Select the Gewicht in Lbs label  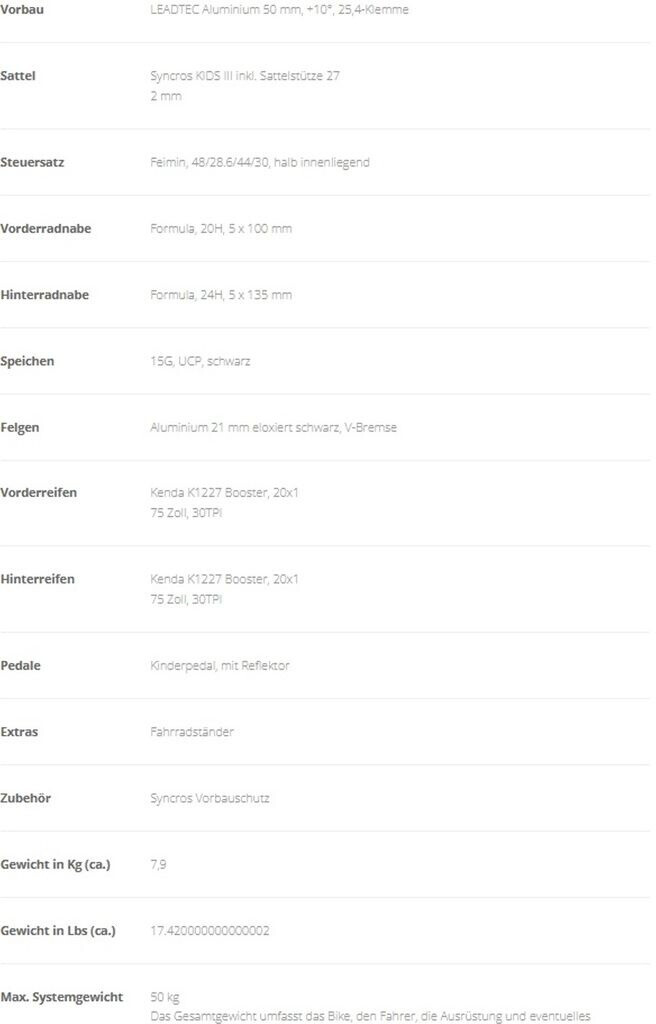point(58,931)
